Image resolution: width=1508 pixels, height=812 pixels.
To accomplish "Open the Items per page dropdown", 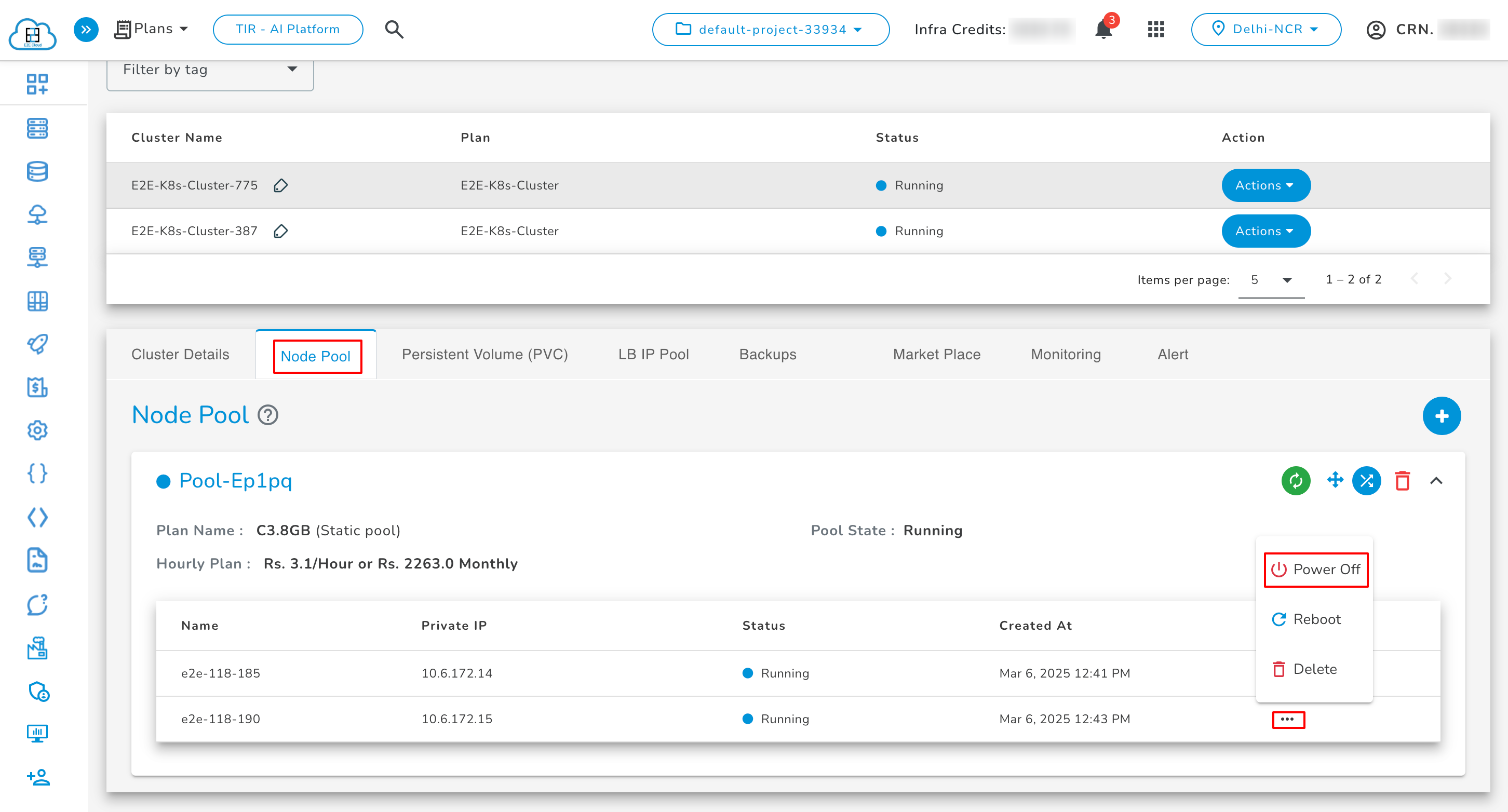I will pyautogui.click(x=1271, y=280).
